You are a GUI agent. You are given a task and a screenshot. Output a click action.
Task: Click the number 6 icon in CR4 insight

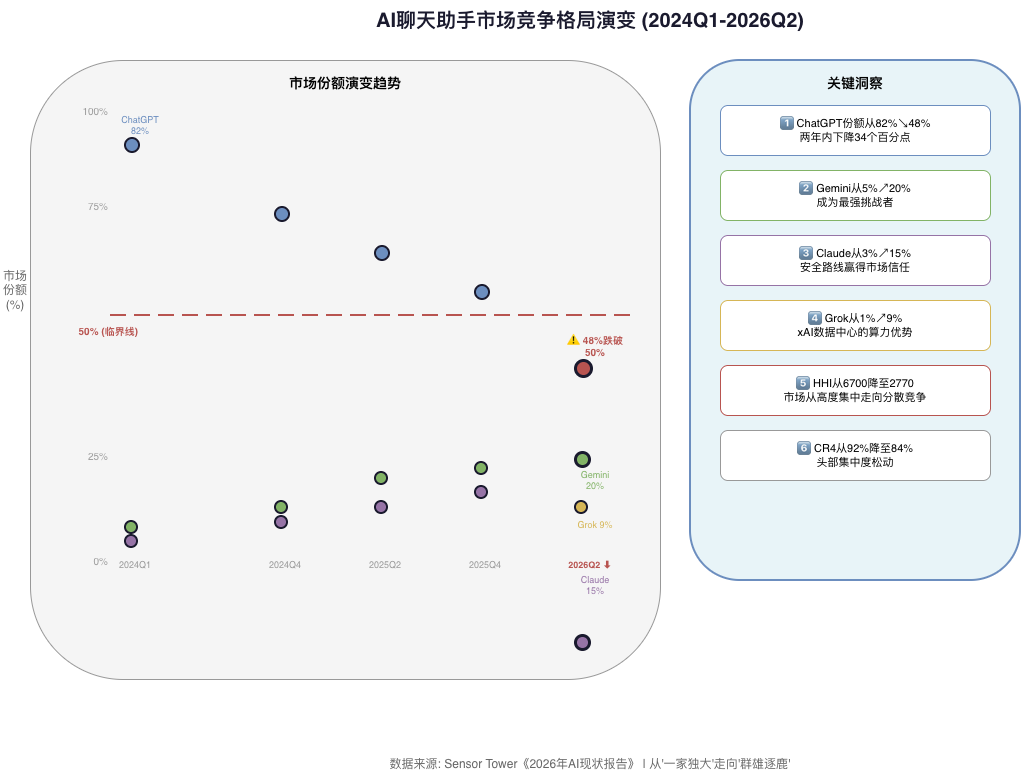point(804,448)
